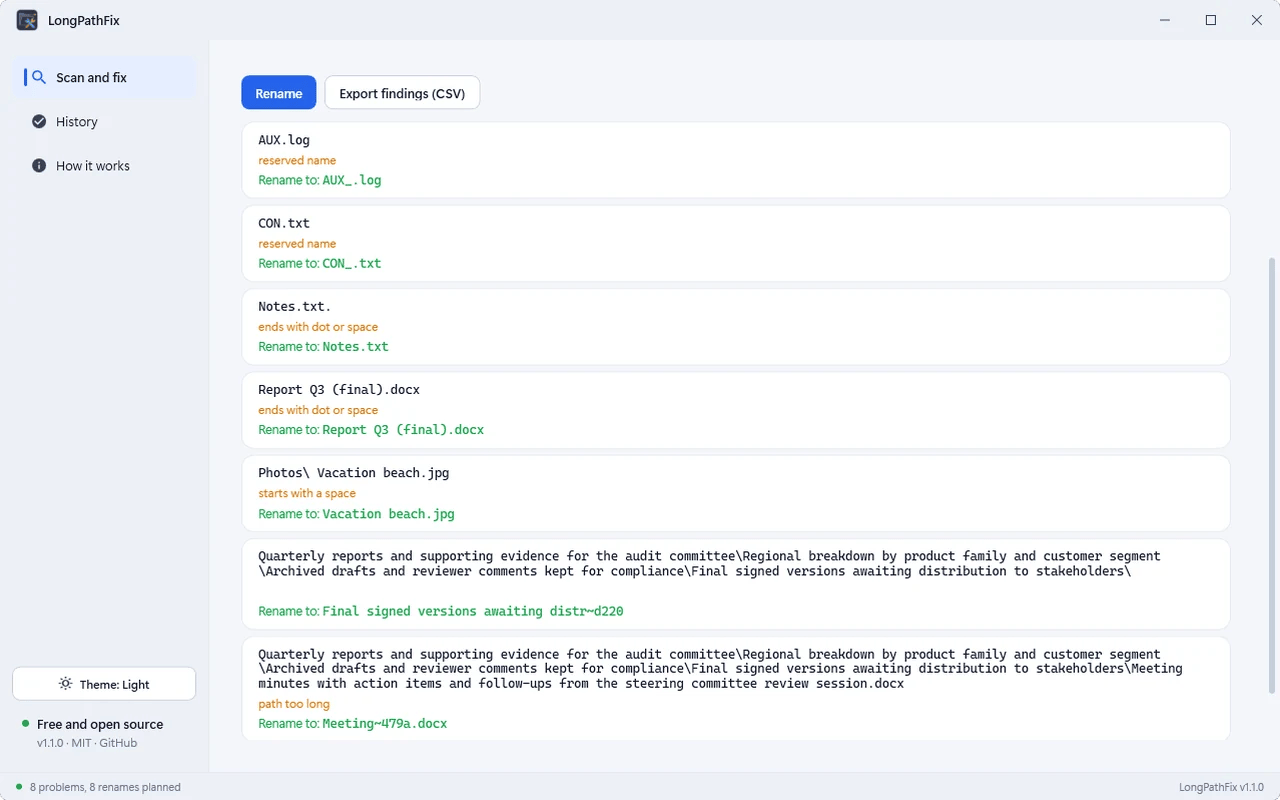Click the 'reserved name' label under AUX.log
The width and height of the screenshot is (1280, 800).
tap(297, 160)
